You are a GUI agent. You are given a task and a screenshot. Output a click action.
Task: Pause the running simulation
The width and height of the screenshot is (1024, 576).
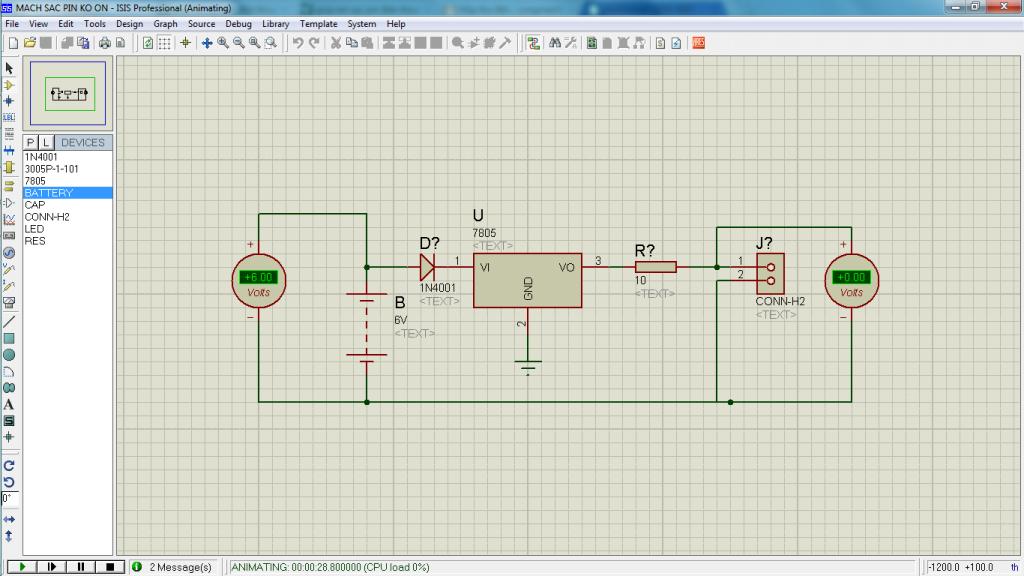(x=80, y=567)
